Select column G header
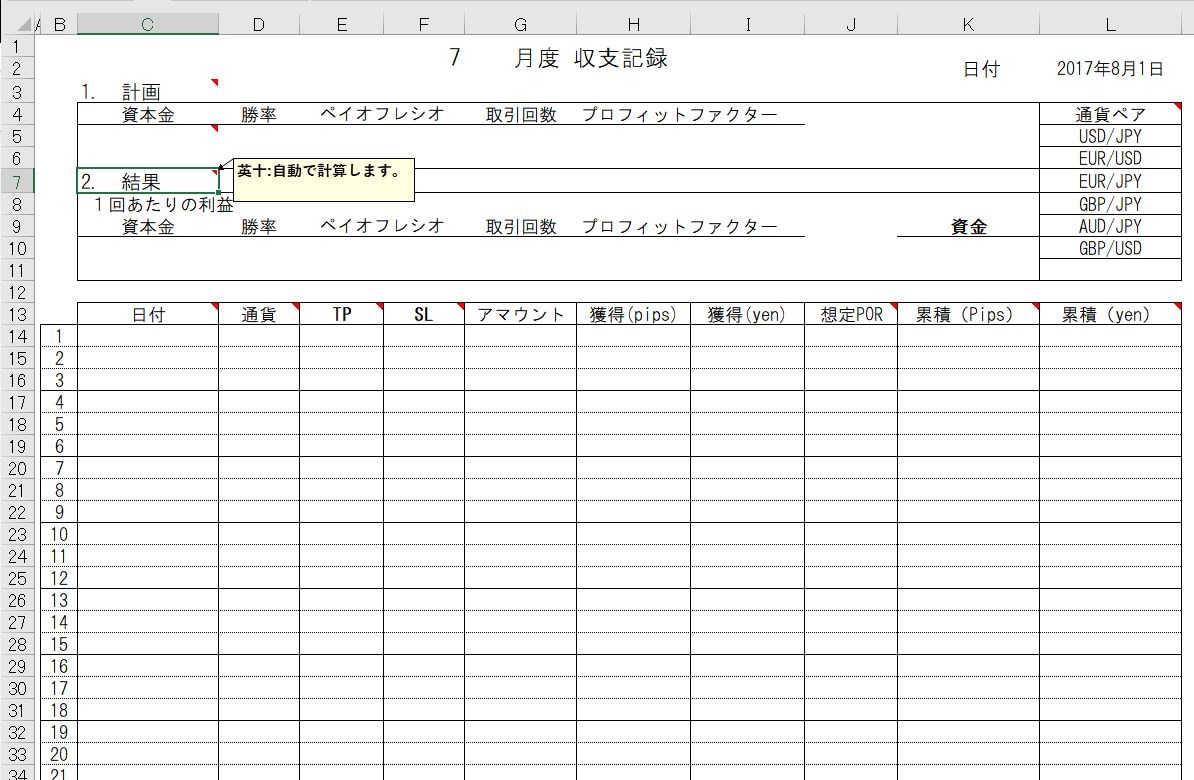 [520, 25]
